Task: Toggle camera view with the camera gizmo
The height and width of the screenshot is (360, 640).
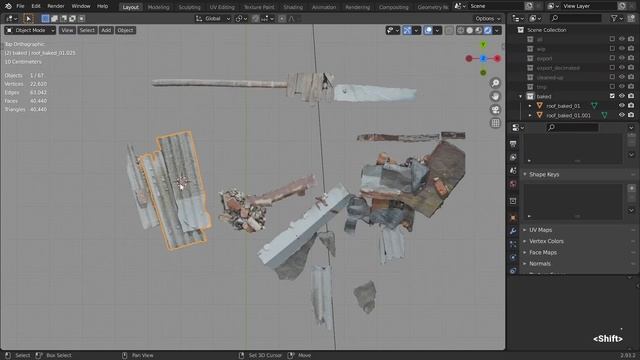Action: point(495,110)
